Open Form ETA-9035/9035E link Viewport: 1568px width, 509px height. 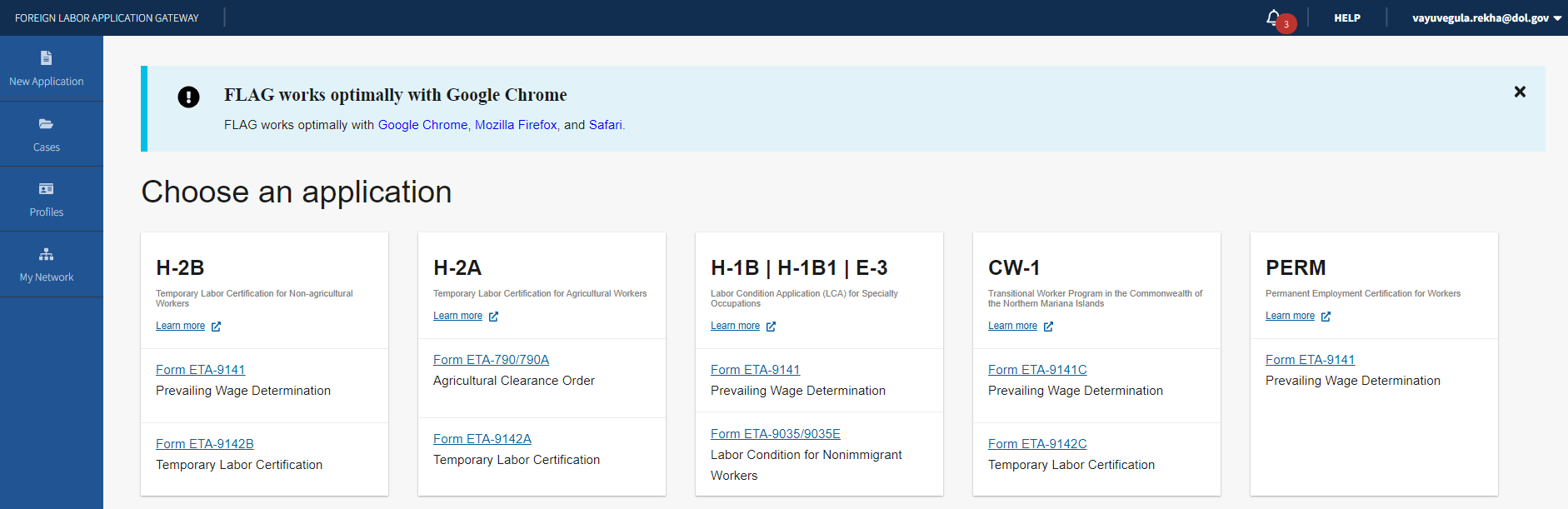pos(776,434)
